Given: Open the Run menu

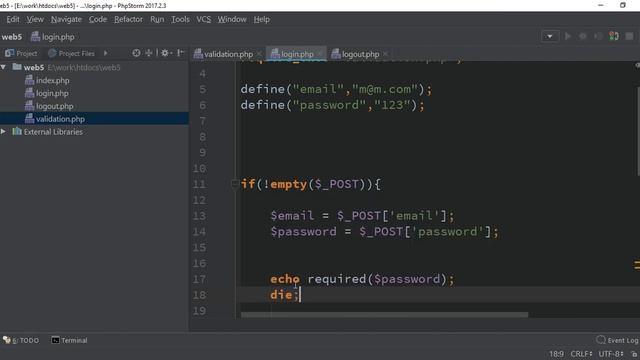Looking at the screenshot, I should pyautogui.click(x=157, y=19).
